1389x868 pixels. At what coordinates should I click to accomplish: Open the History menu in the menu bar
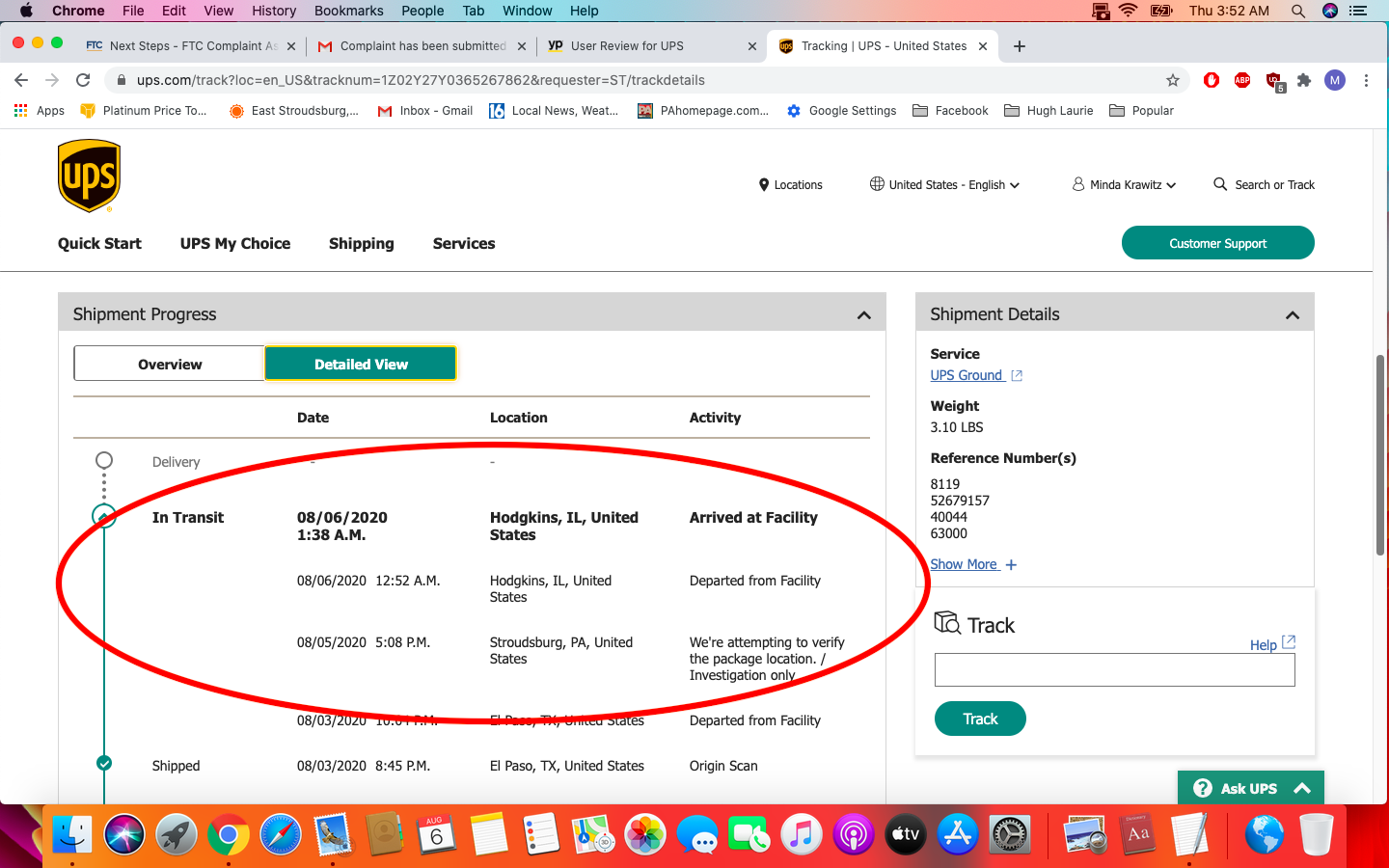pos(274,11)
